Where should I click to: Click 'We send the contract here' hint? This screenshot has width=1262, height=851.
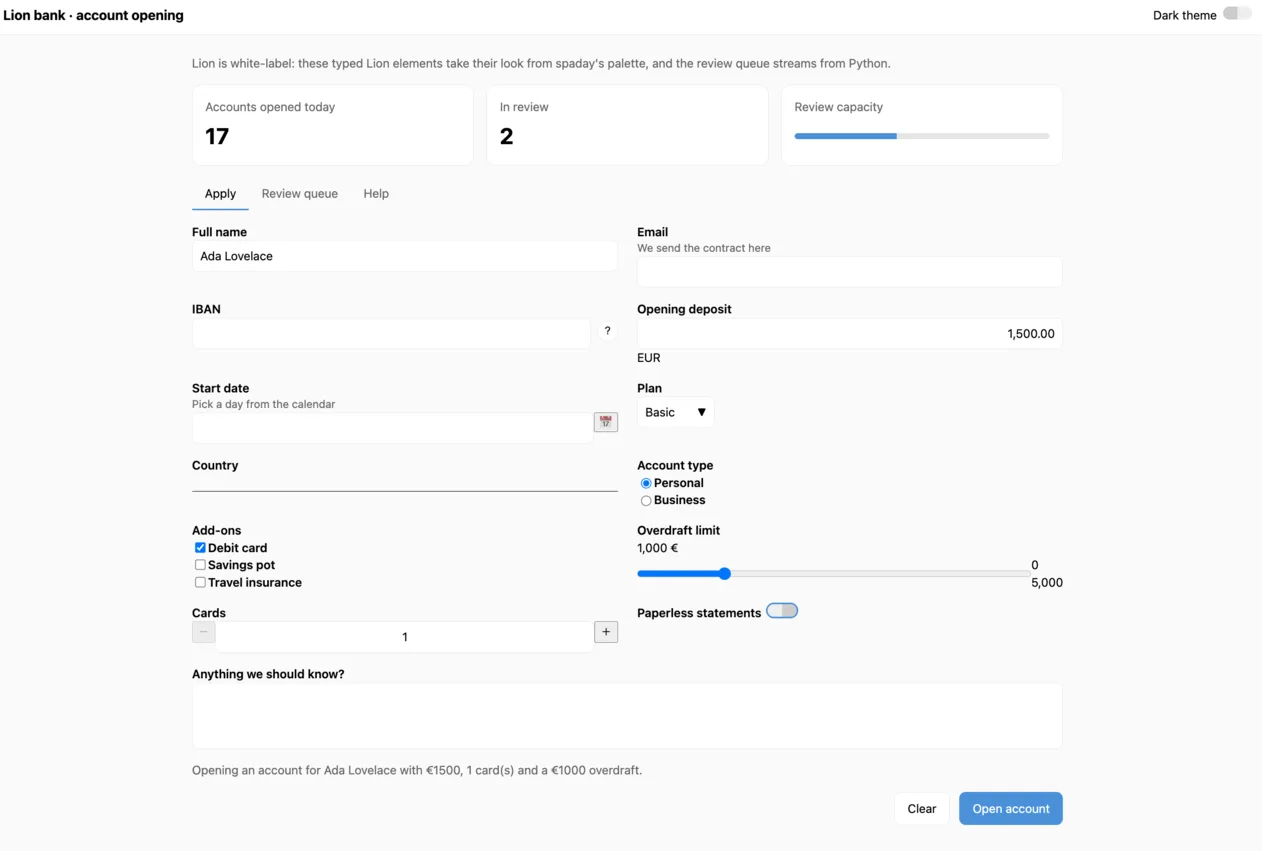coord(704,248)
